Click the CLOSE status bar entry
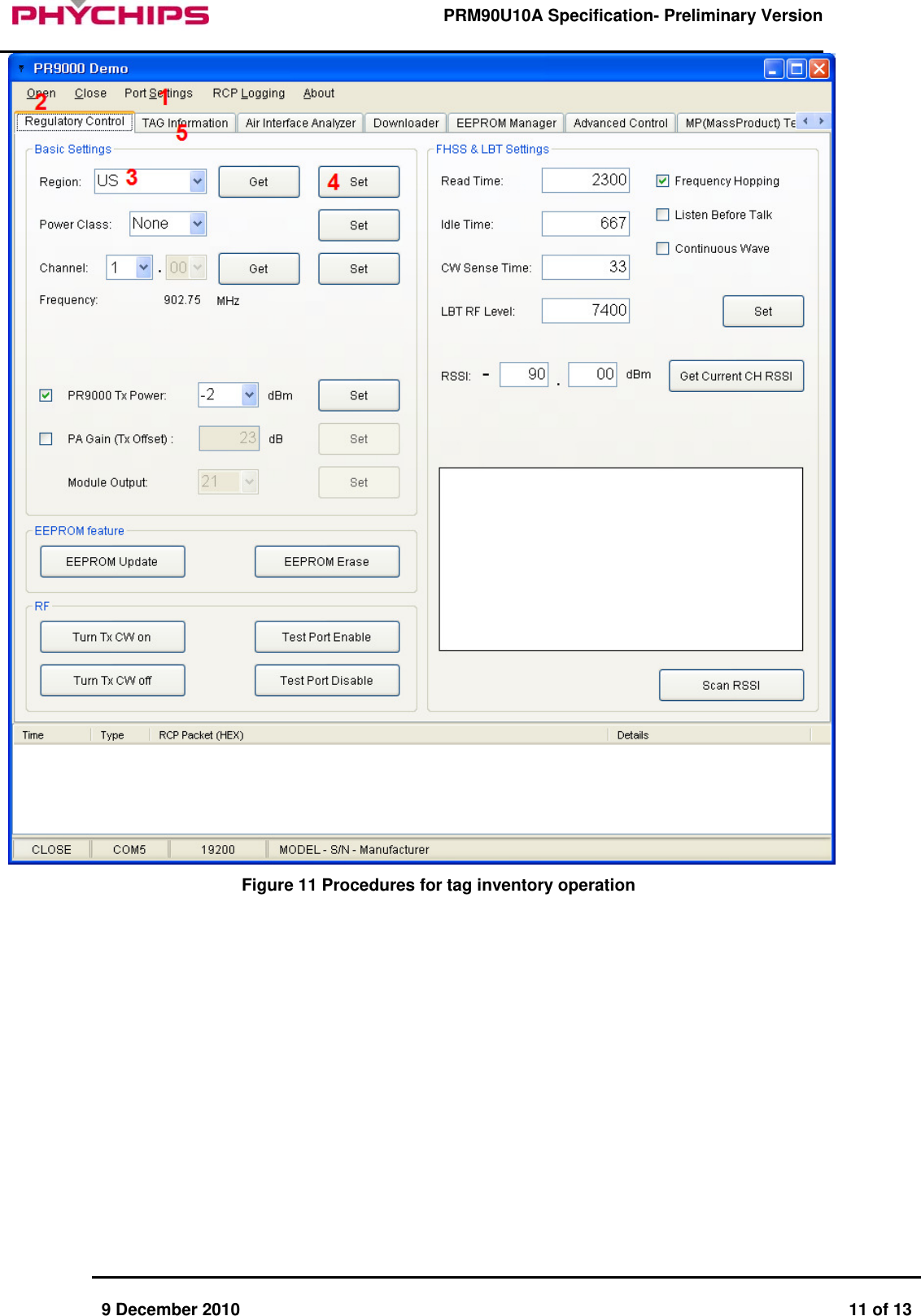Image resolution: width=921 pixels, height=1316 pixels. (x=51, y=850)
